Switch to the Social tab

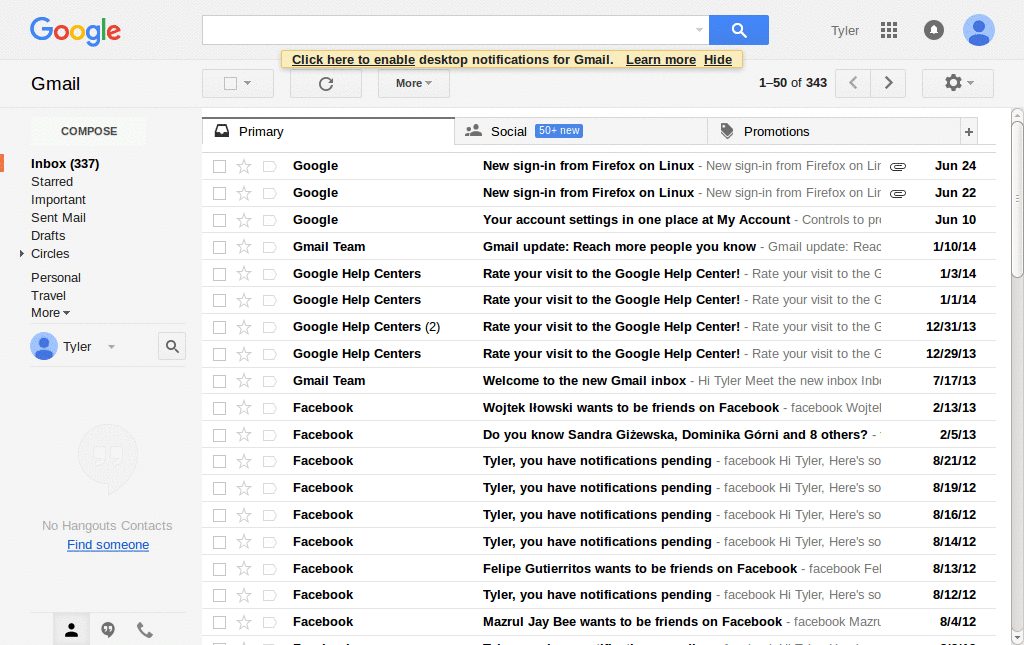pyautogui.click(x=581, y=132)
